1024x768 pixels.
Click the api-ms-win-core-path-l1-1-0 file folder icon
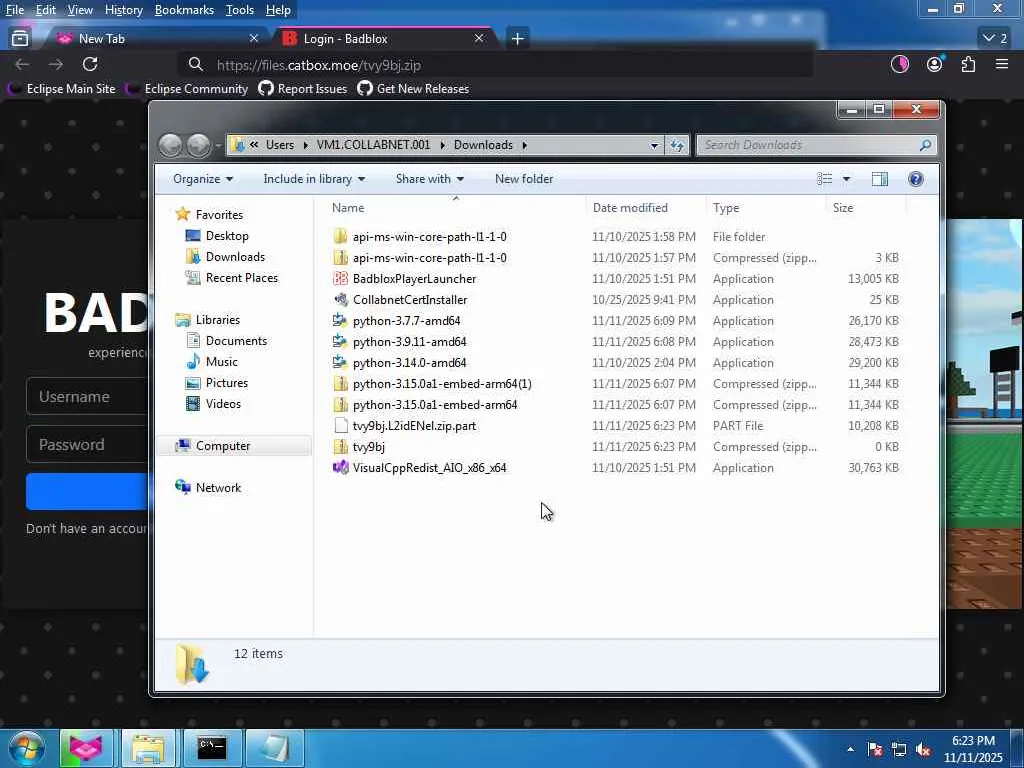tap(340, 236)
